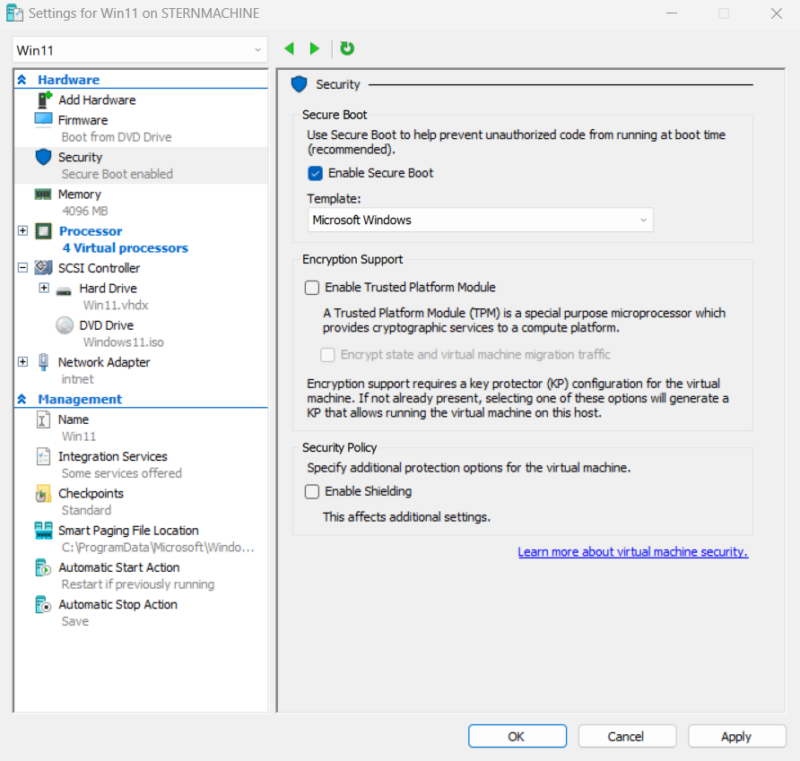Click the Automatic Stop Action icon
The height and width of the screenshot is (761, 800).
(x=43, y=604)
